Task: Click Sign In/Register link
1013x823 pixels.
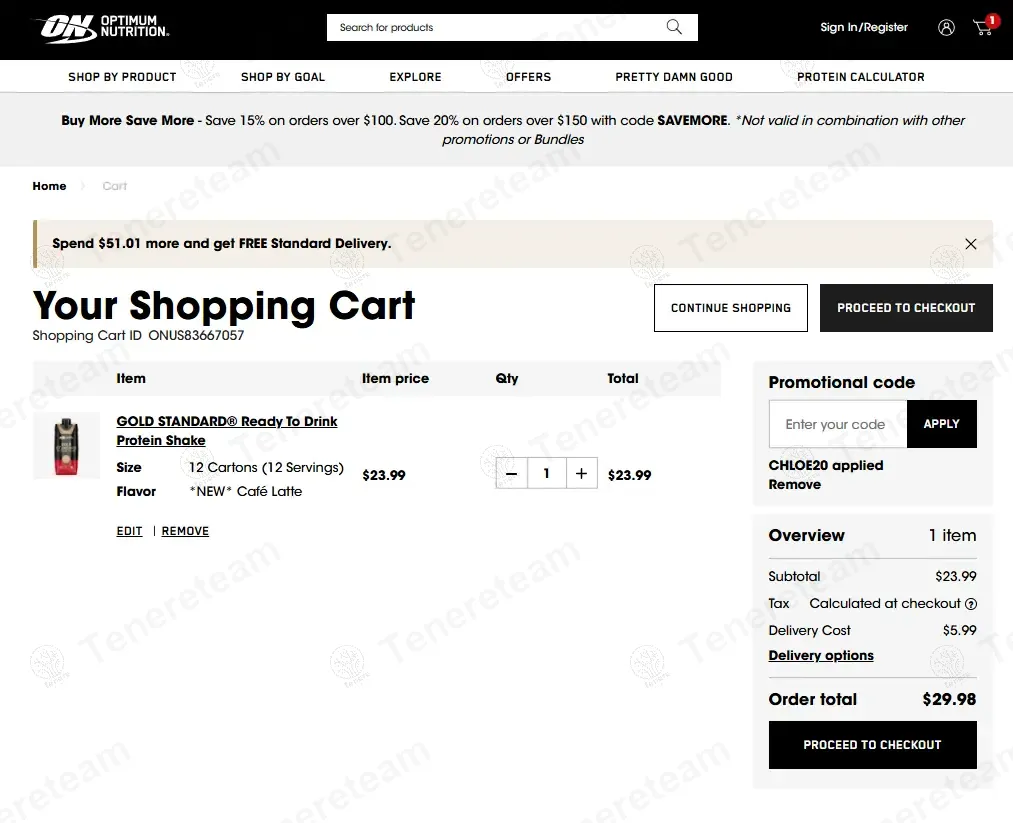Action: (x=864, y=28)
